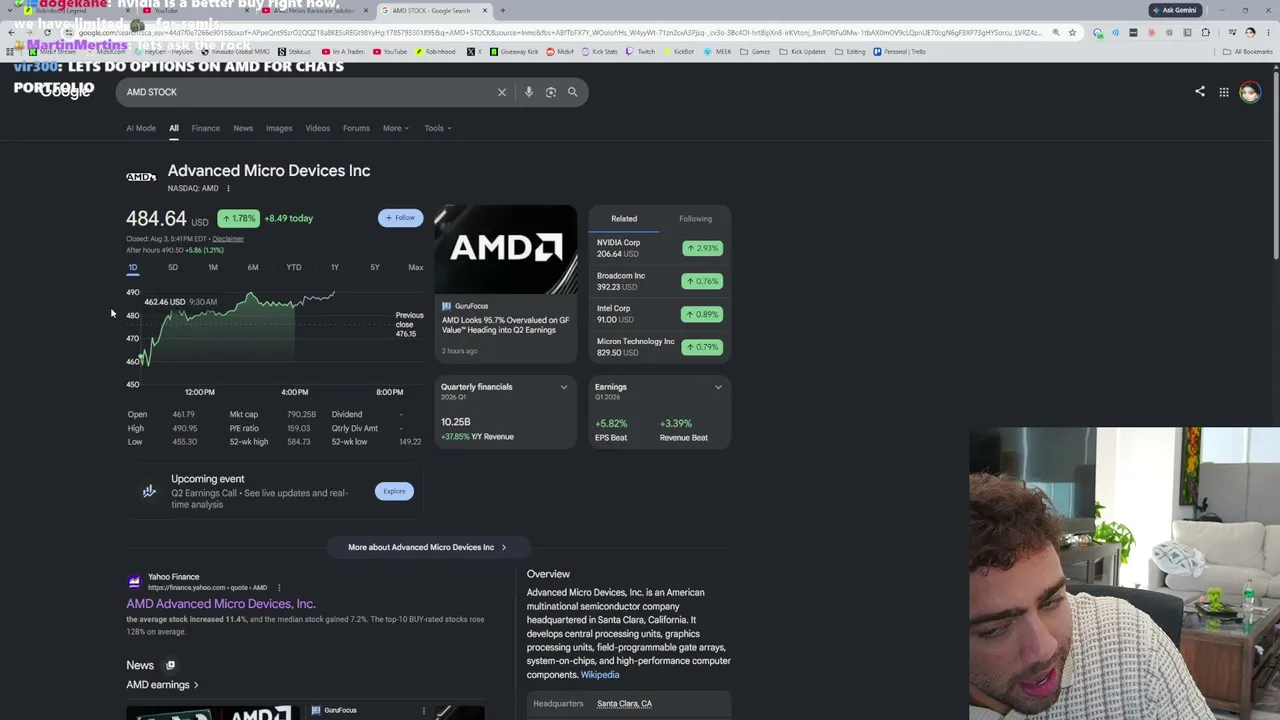Open the Yahoo Finance AMD result link
The width and height of the screenshot is (1280, 720).
[221, 604]
